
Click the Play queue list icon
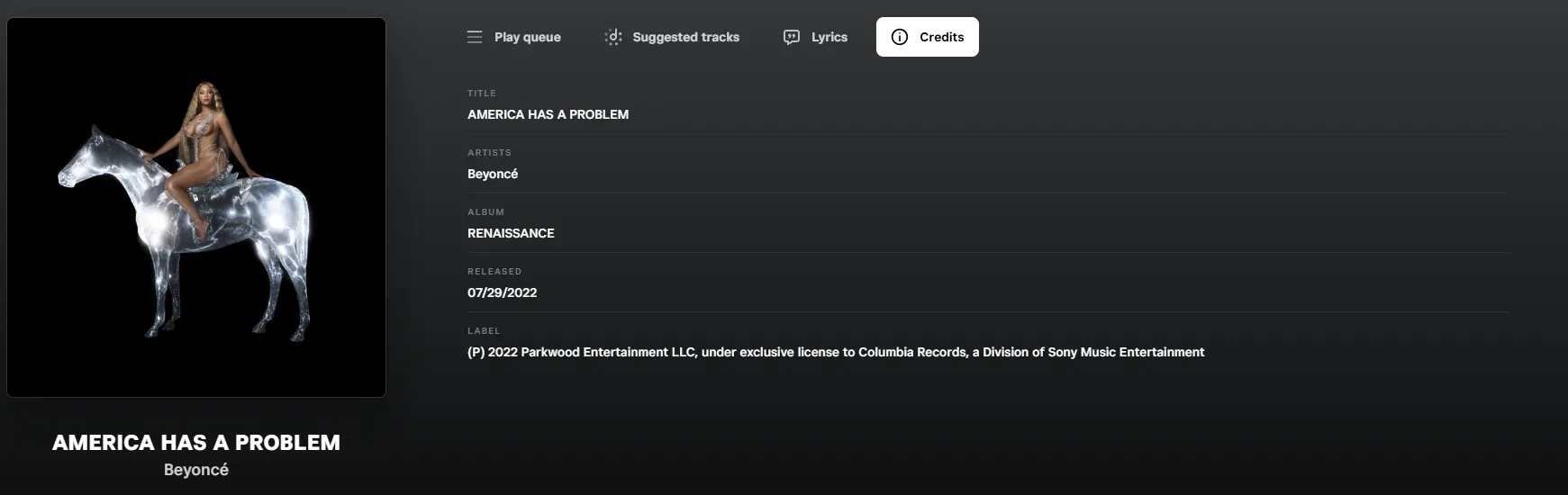point(475,37)
